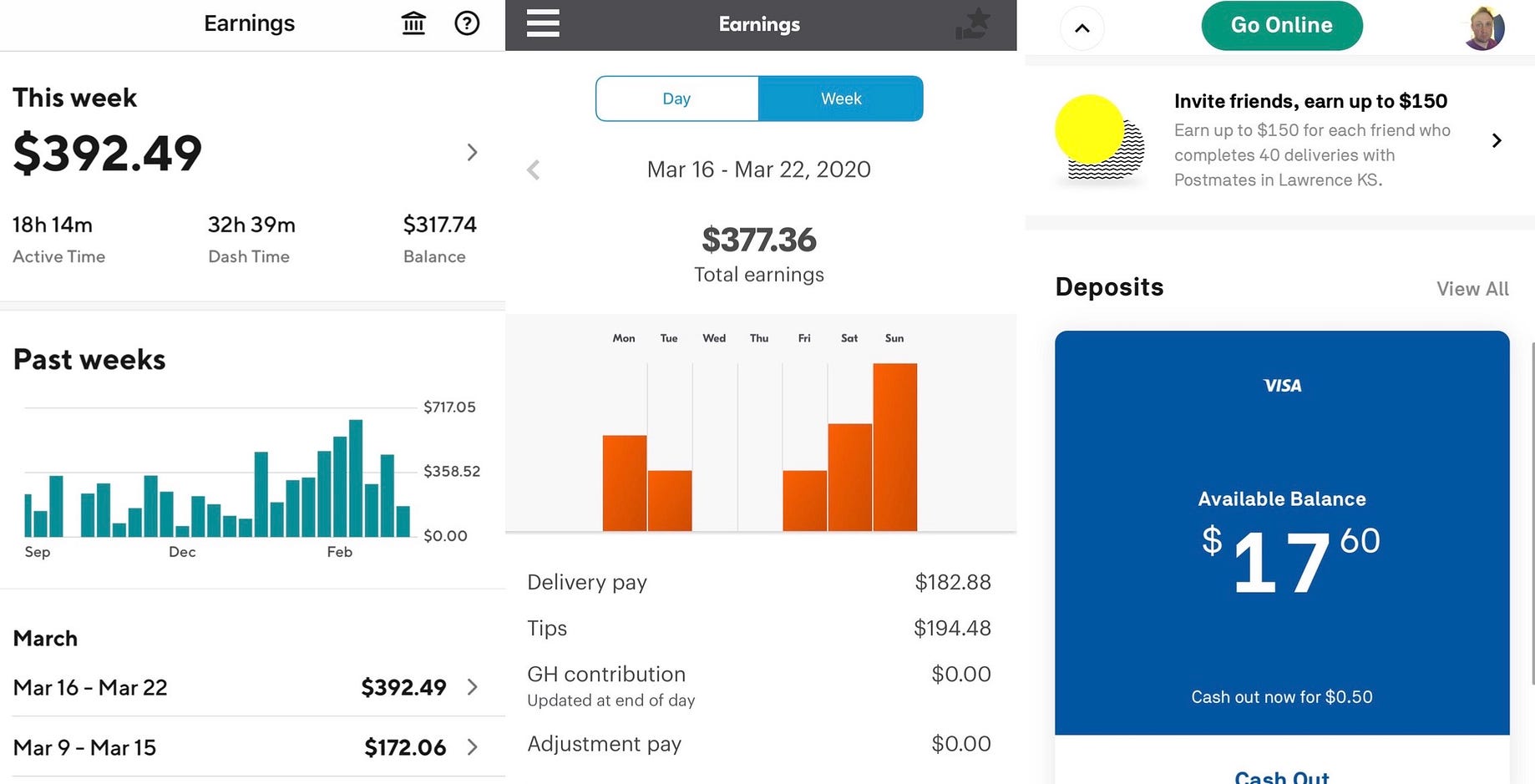The image size is (1535, 784).
Task: Tap the 18h 14m Active Time value
Action: [x=53, y=225]
